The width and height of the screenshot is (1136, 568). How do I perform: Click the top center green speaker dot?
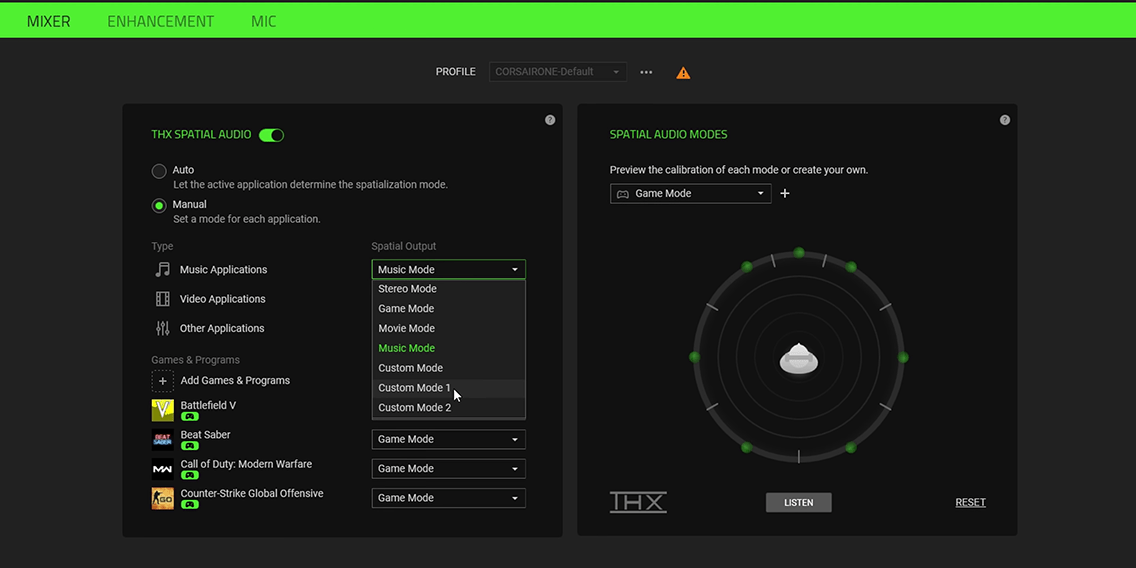point(799,253)
